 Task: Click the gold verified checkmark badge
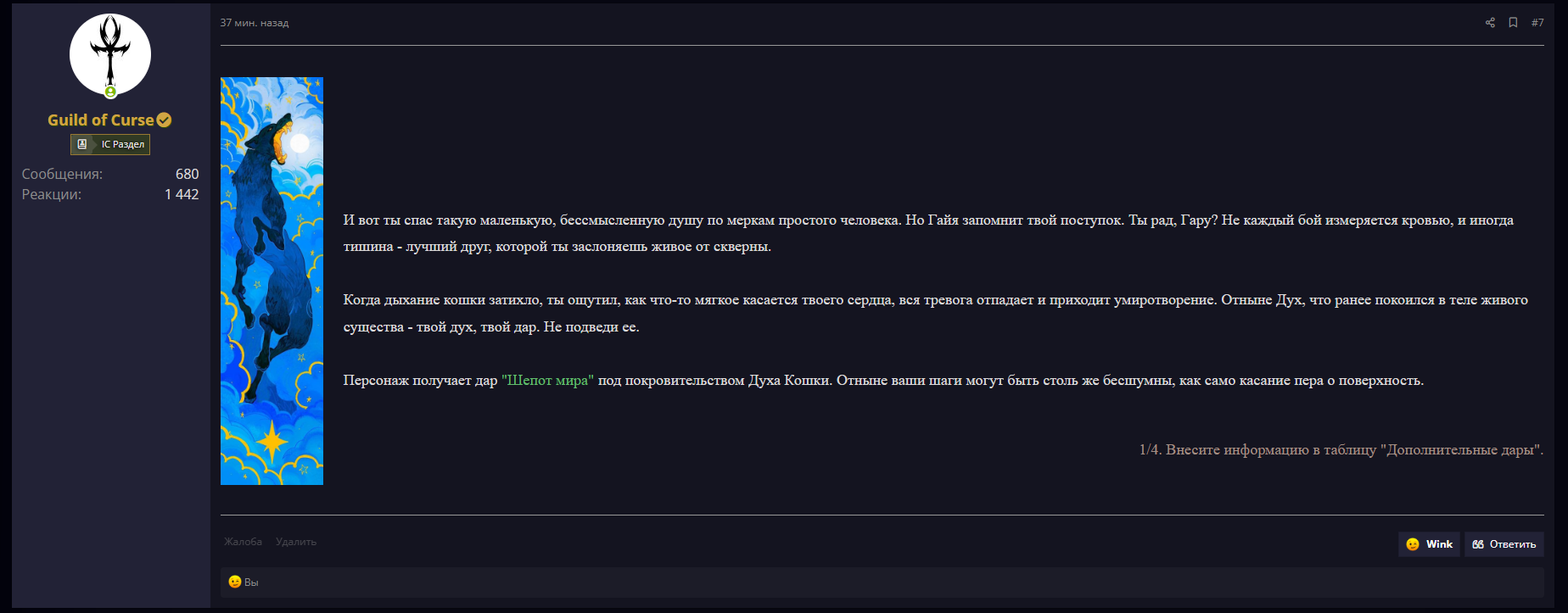(165, 120)
